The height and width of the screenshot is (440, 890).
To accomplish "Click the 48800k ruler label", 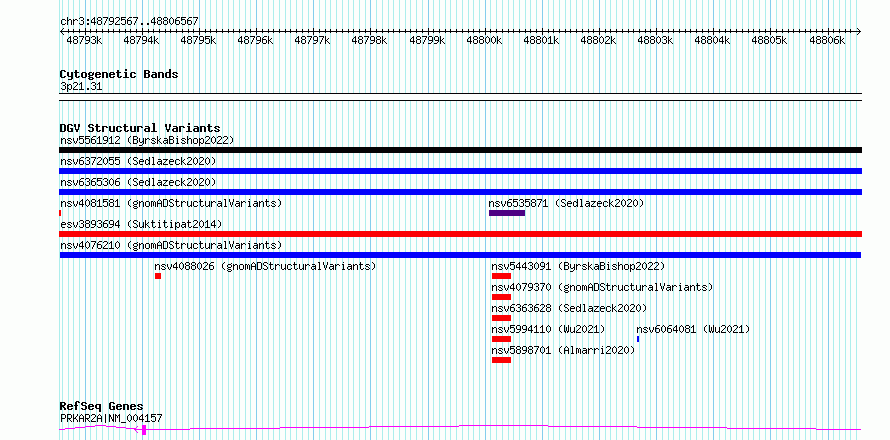I will click(x=484, y=41).
